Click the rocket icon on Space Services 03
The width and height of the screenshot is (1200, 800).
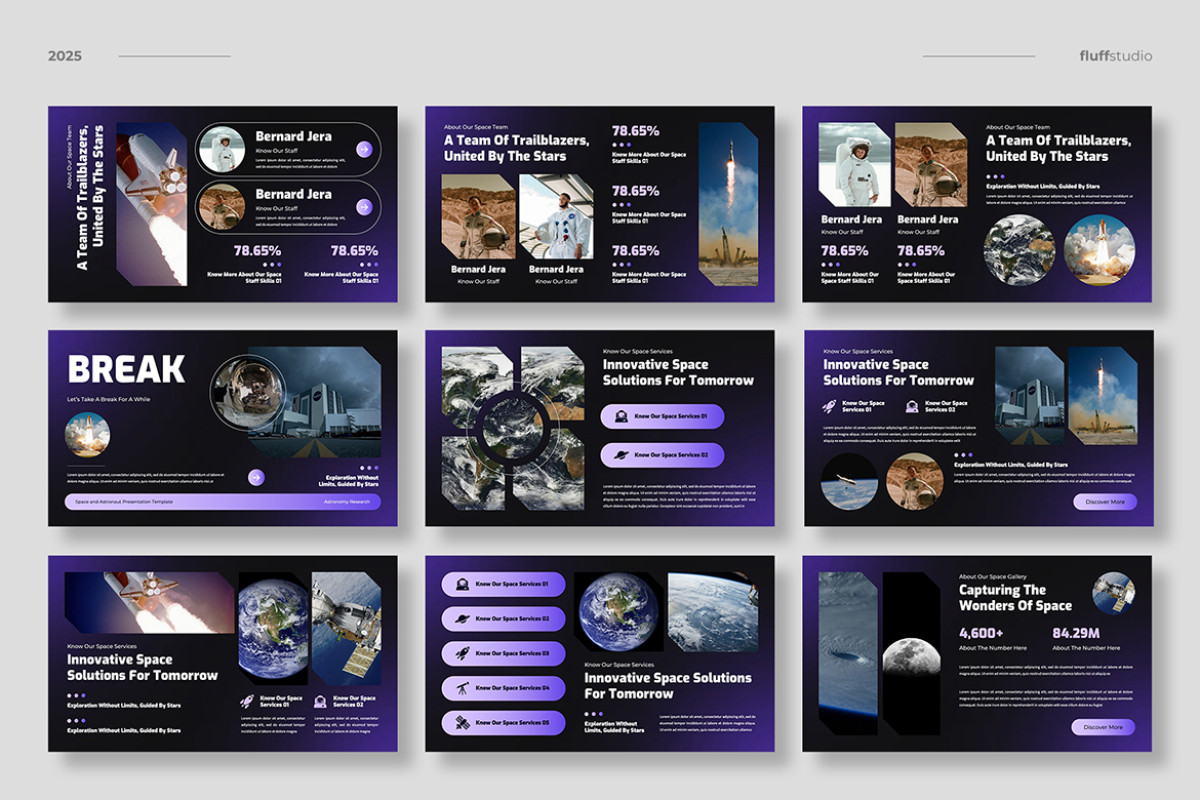pos(462,652)
